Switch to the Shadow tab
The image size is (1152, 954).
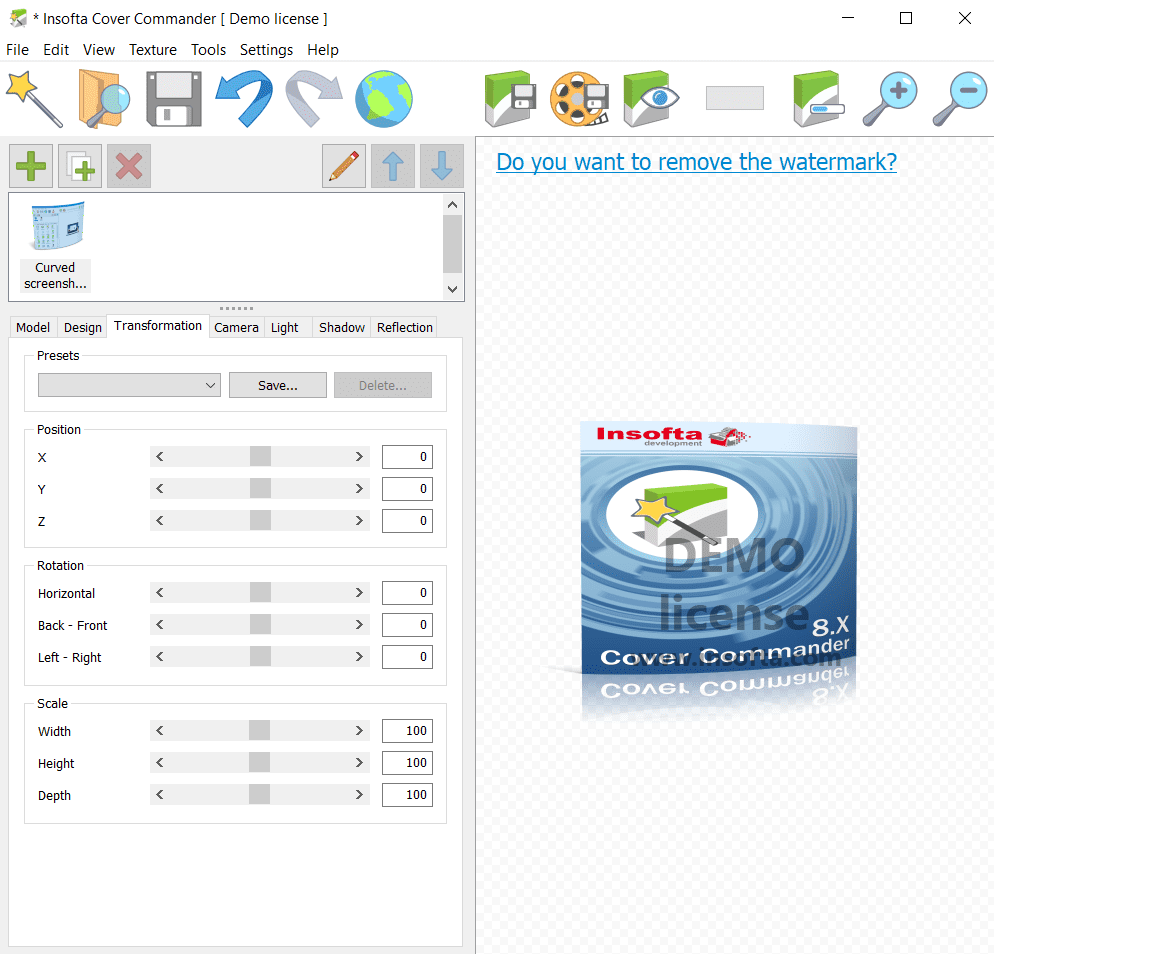[342, 328]
